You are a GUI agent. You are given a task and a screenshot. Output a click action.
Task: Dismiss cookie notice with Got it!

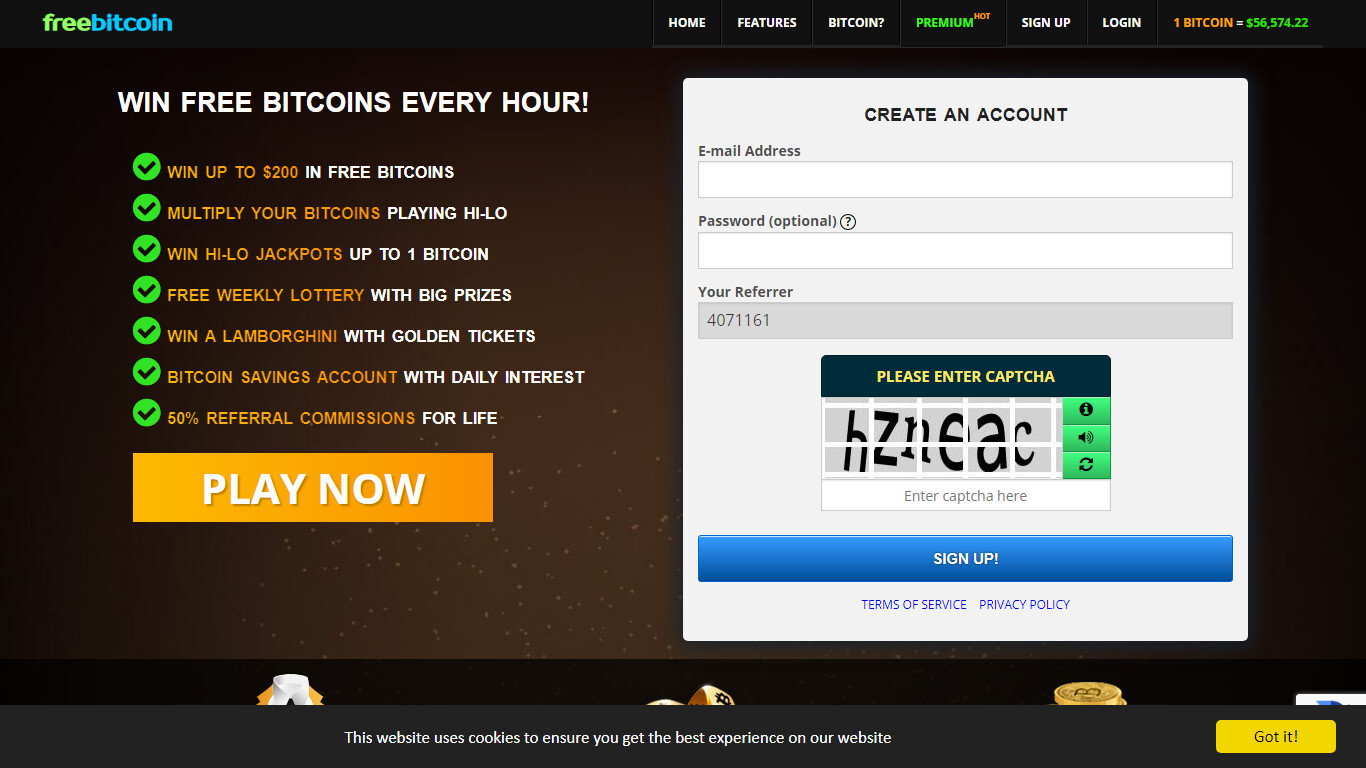[1276, 737]
